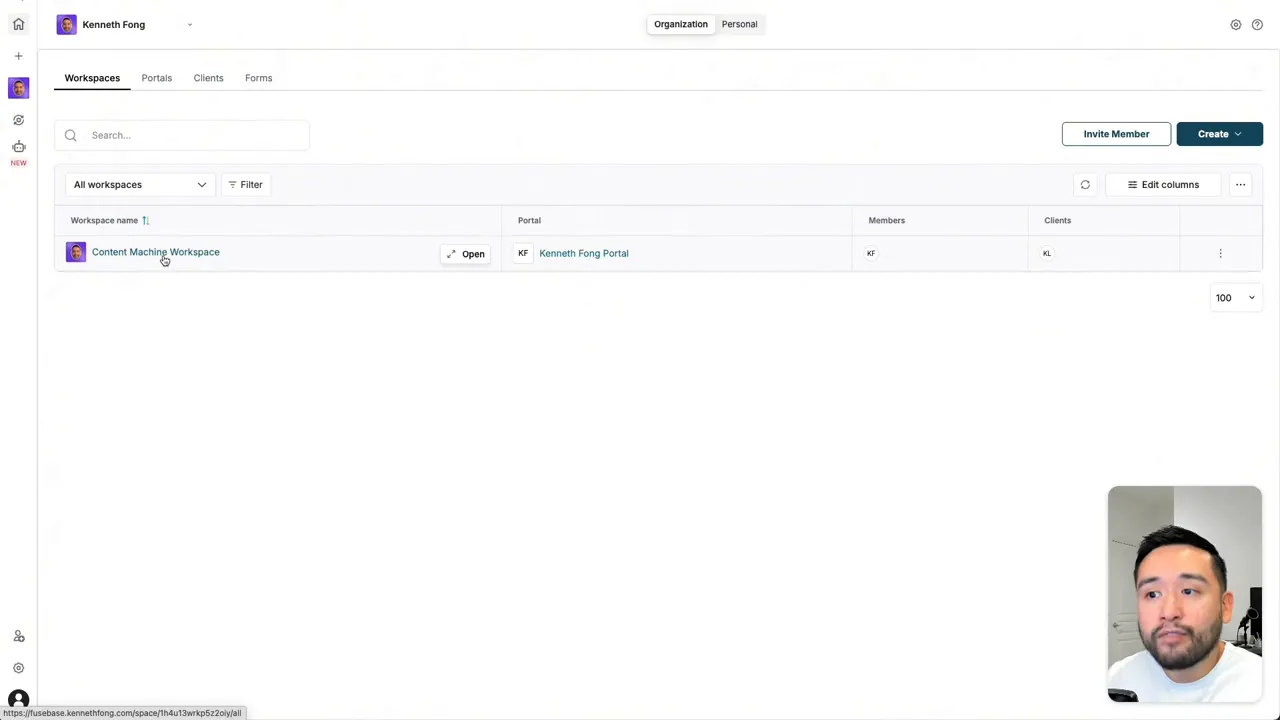Toggle sort order on Workspace name column

click(x=145, y=220)
